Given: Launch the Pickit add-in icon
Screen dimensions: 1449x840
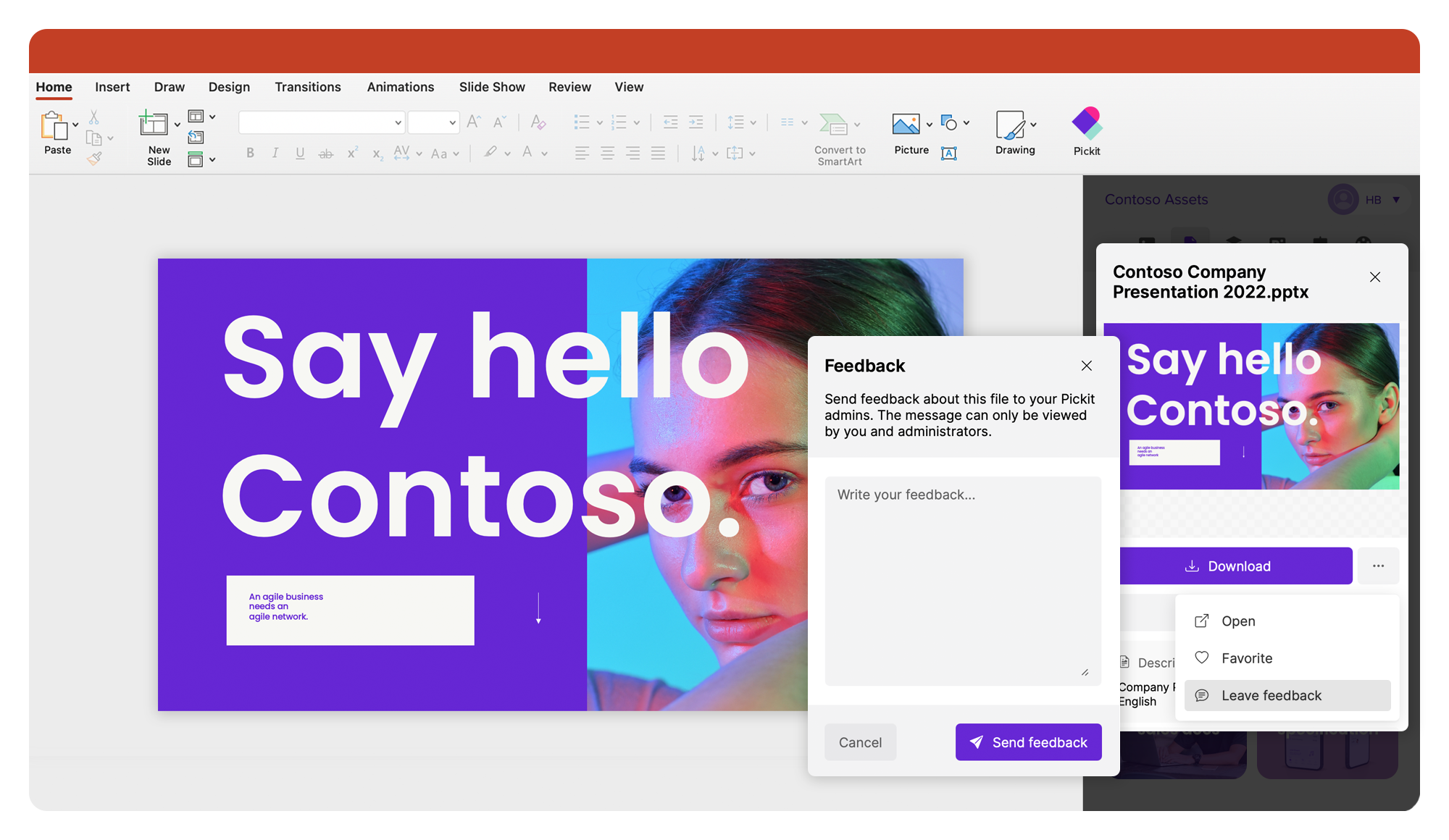Looking at the screenshot, I should [x=1086, y=130].
